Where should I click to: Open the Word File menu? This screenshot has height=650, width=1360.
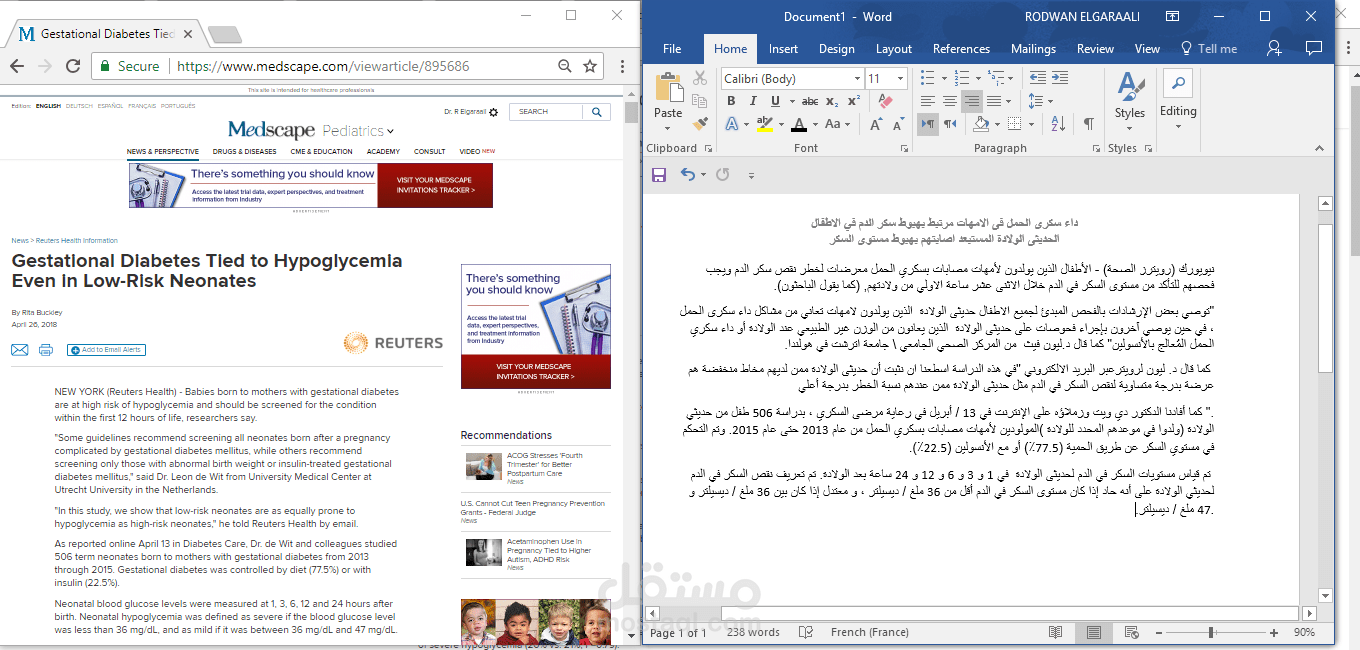click(672, 48)
